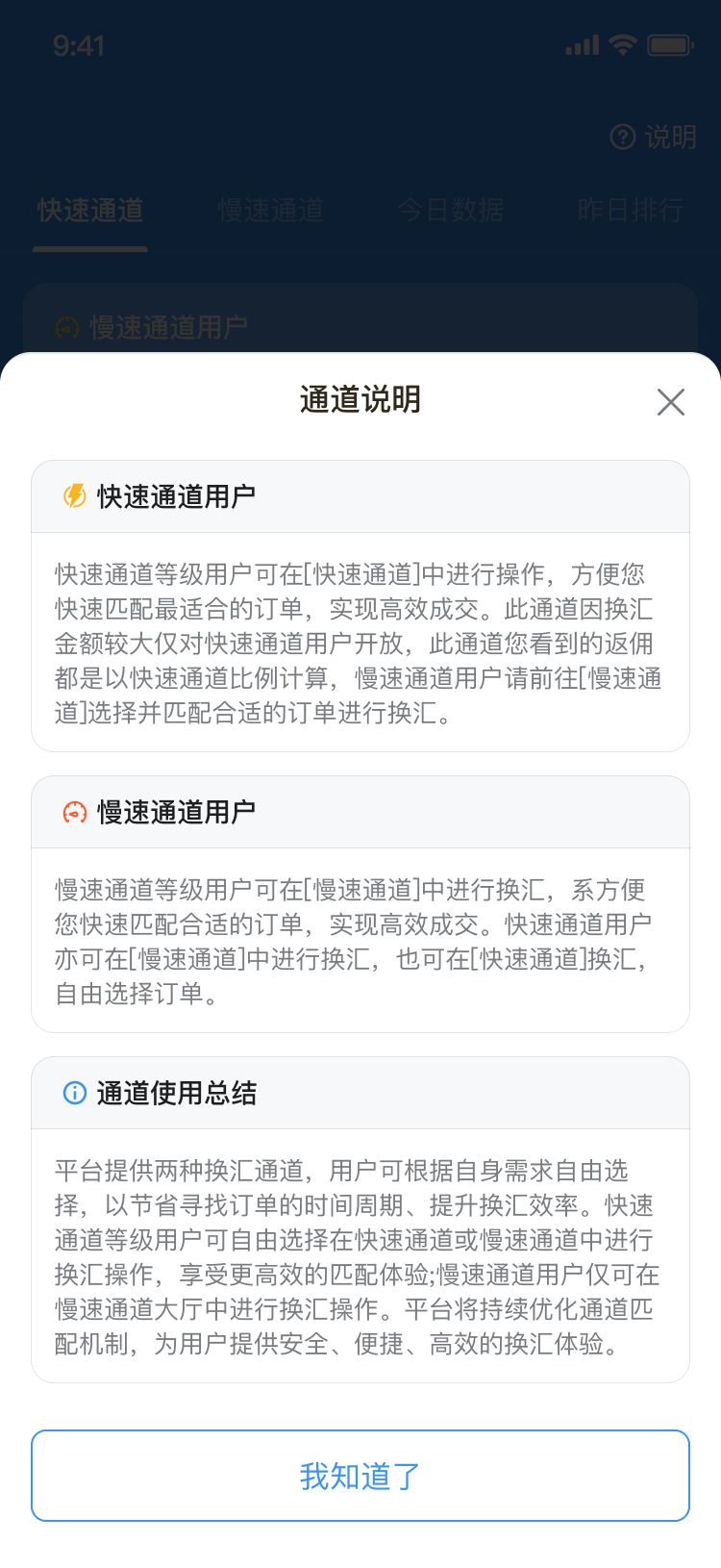
Task: Tap the paragraph starting 平台提供两种换汇通道
Action: (x=357, y=1256)
